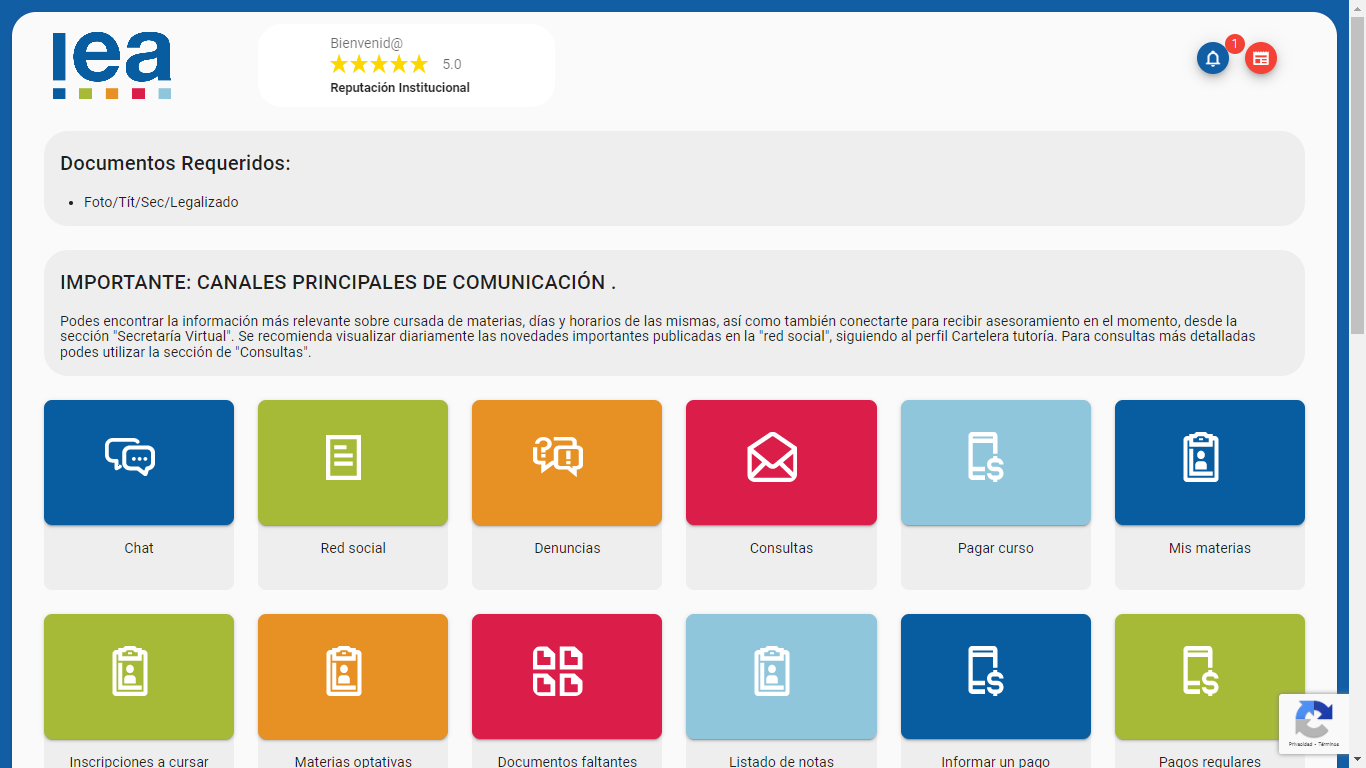Screen dimensions: 1366x768
Task: Click the red news board icon
Action: pos(1261,58)
